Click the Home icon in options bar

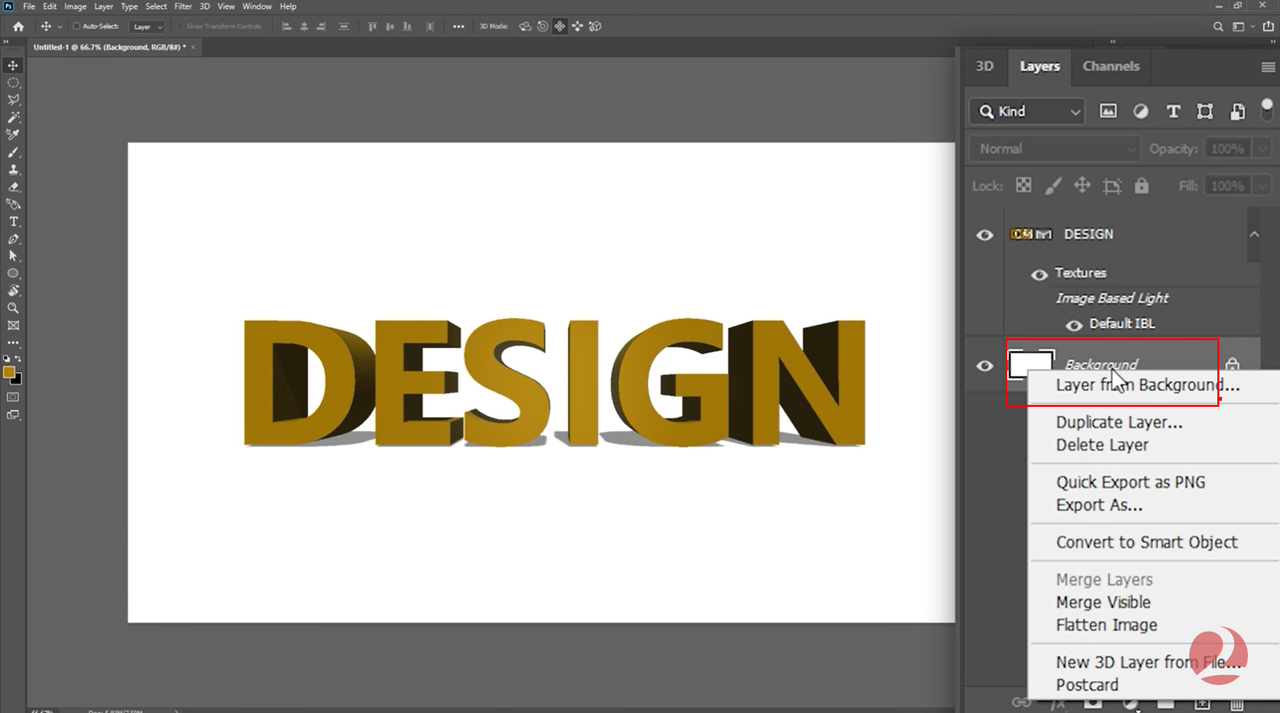click(18, 27)
